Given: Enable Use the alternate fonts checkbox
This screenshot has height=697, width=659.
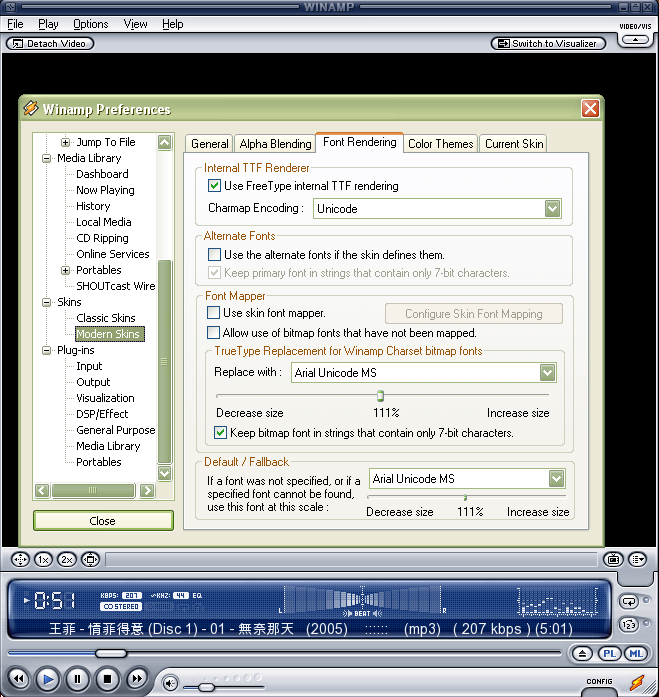Looking at the screenshot, I should coord(214,254).
